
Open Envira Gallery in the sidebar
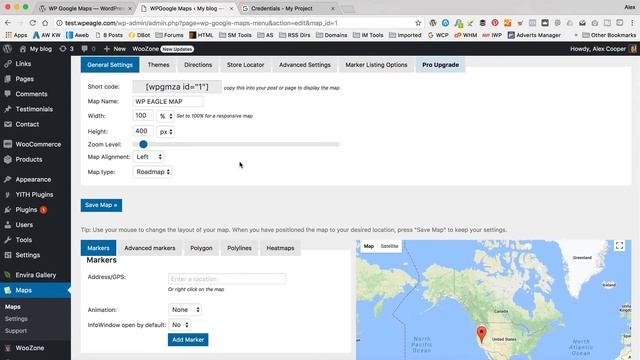tap(35, 275)
